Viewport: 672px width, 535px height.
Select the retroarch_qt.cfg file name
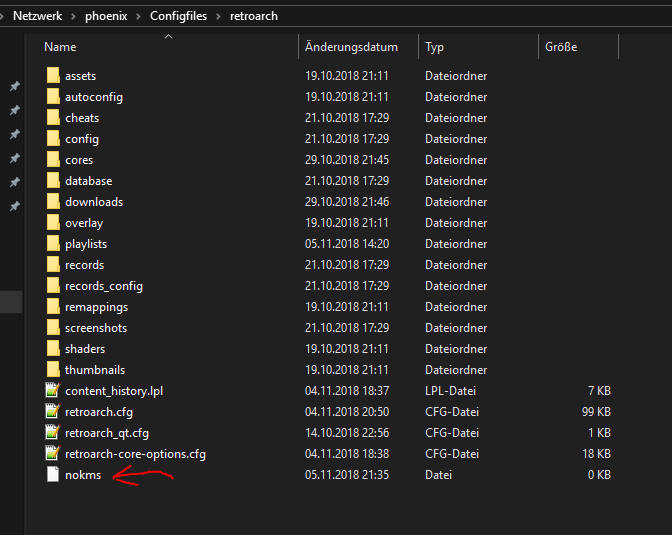pos(107,433)
